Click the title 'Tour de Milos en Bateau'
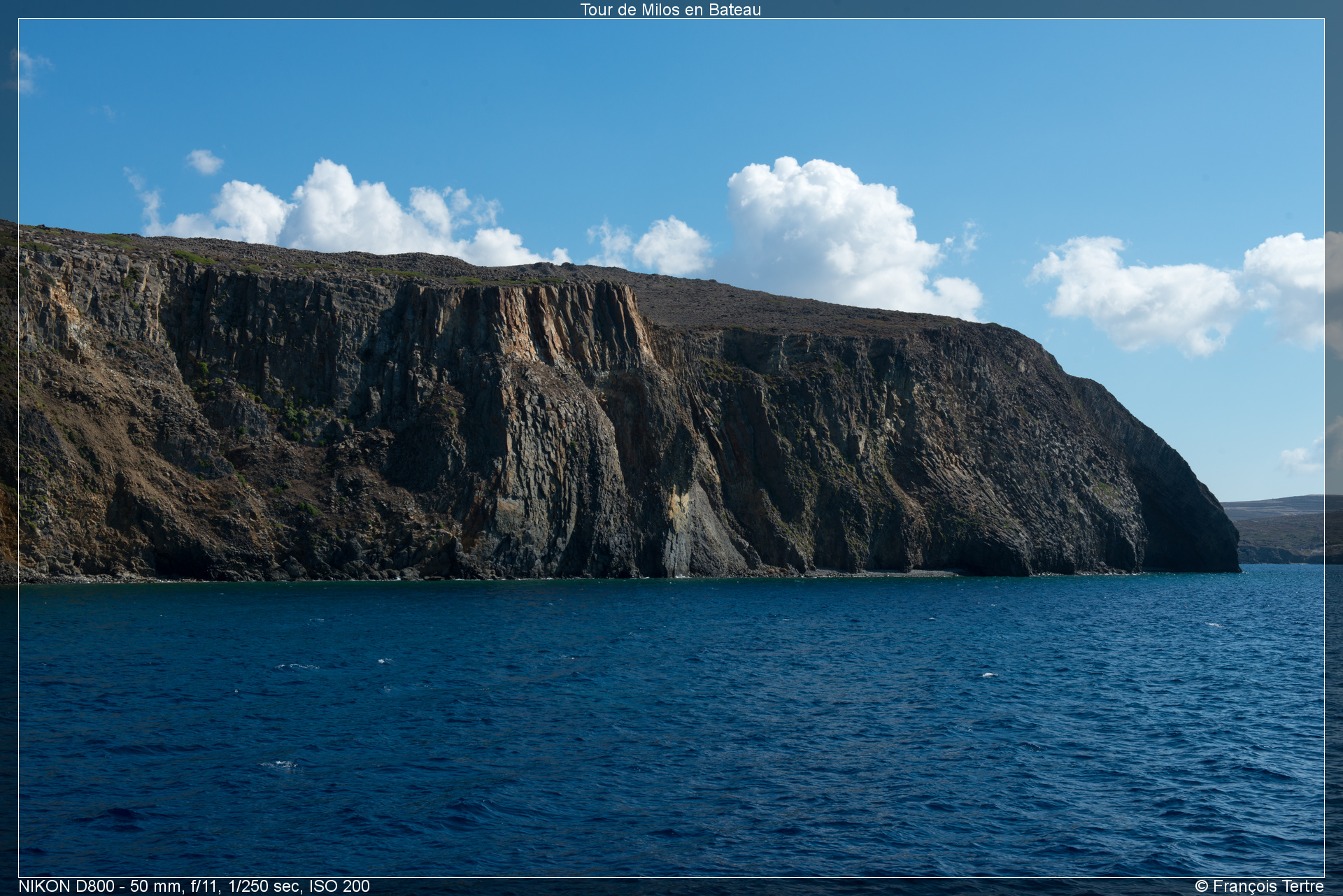Viewport: 1343px width, 896px height. tap(670, 10)
